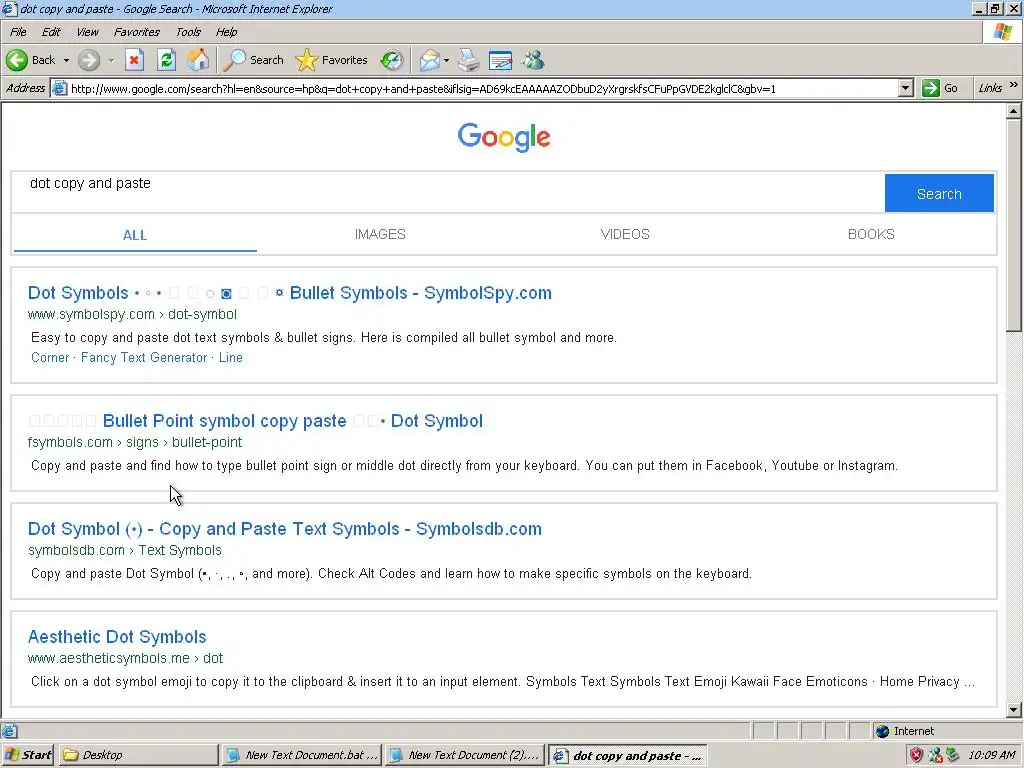Click fsymbols.com › signs › bullet-point text

(x=135, y=442)
